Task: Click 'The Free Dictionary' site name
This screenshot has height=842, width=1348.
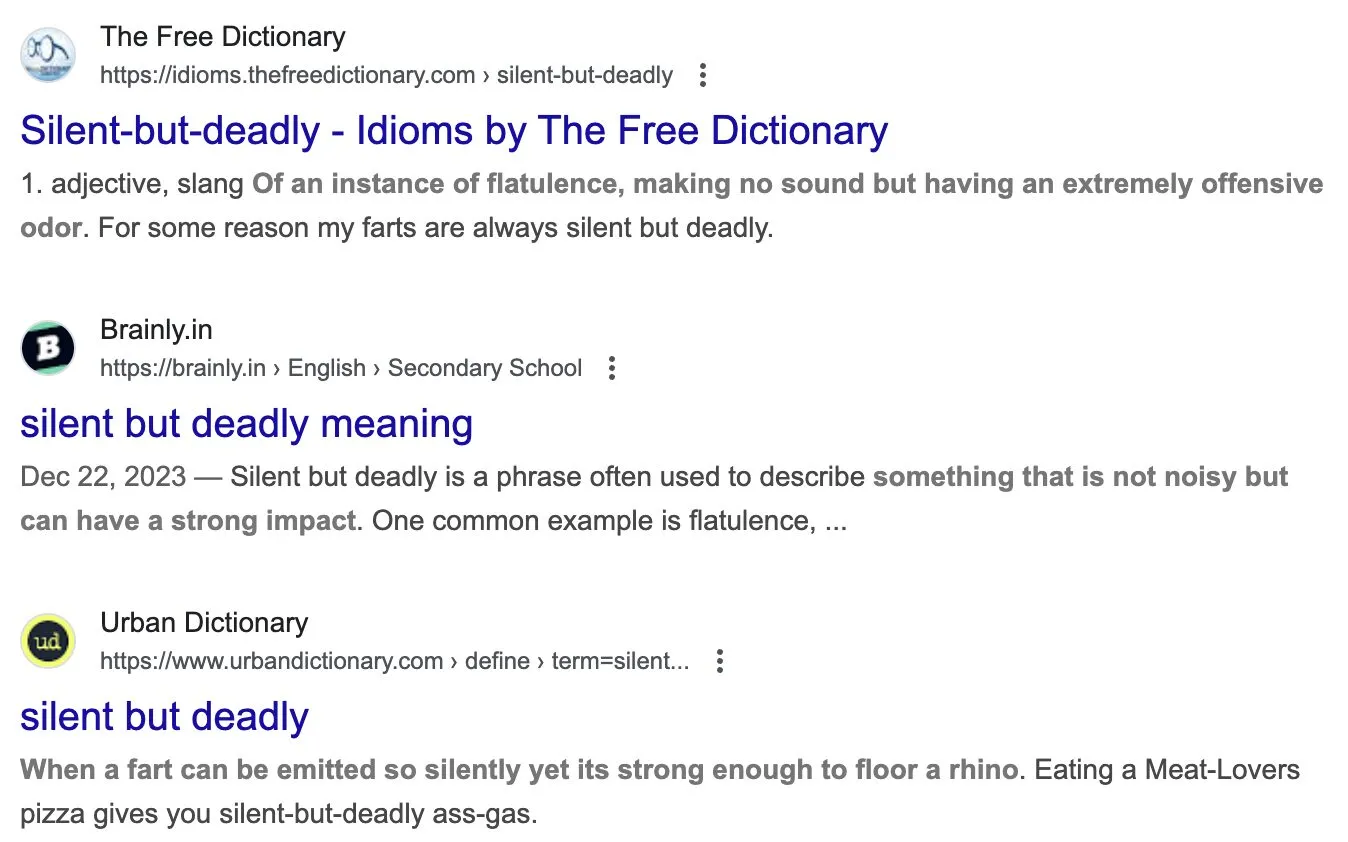Action: pyautogui.click(x=222, y=37)
